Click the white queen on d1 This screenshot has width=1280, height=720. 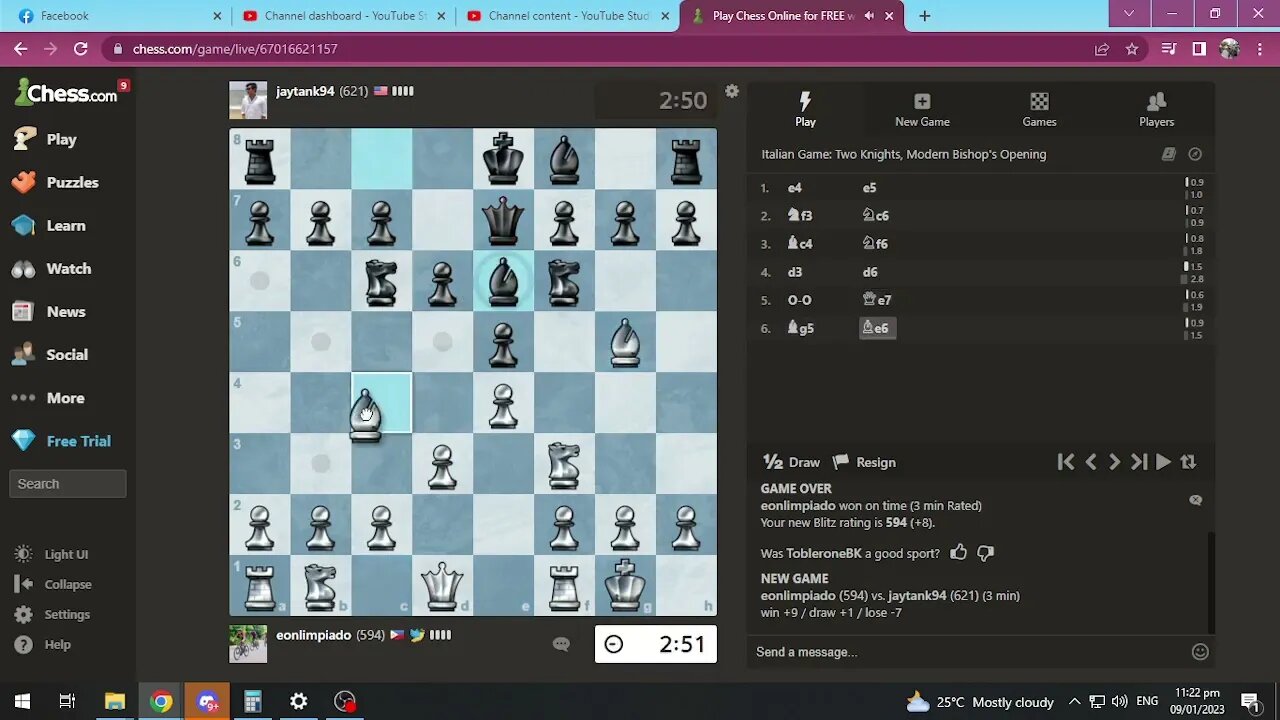pyautogui.click(x=442, y=585)
